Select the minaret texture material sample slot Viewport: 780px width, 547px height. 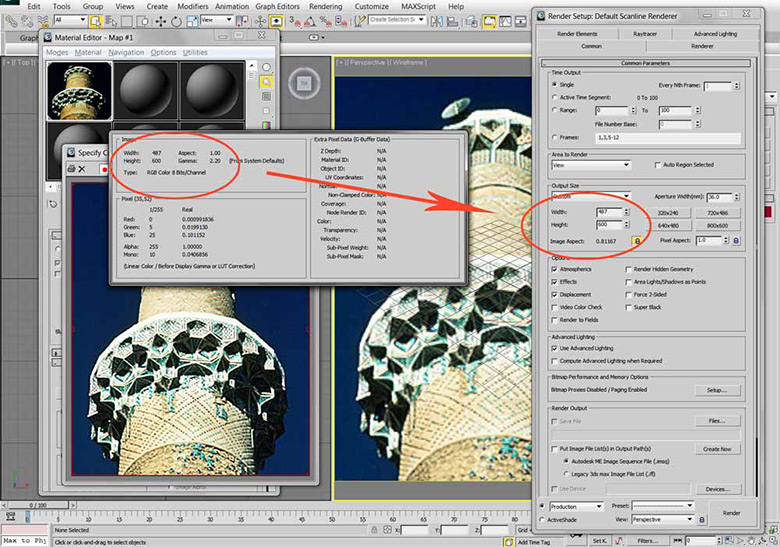tap(79, 91)
